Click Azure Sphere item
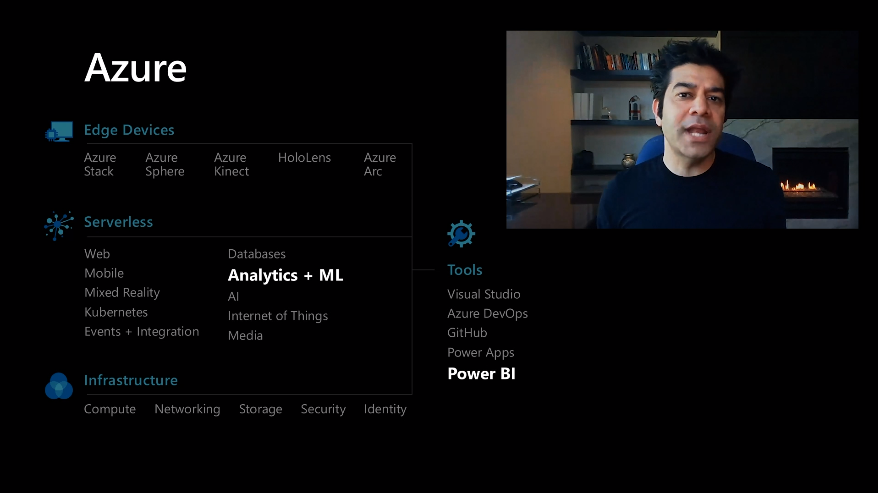The image size is (878, 493). click(165, 164)
